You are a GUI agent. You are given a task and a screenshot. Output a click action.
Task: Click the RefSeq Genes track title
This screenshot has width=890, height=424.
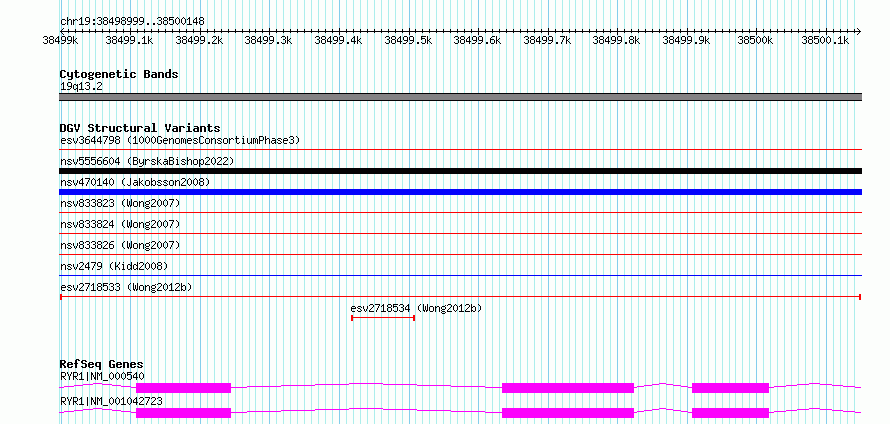102,364
